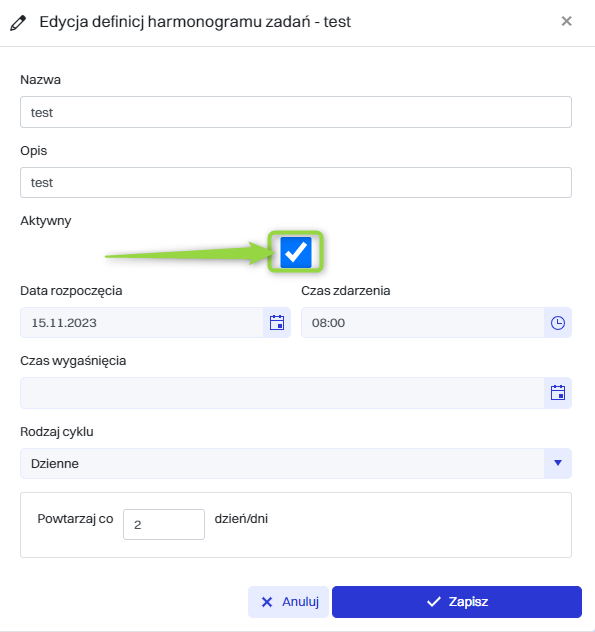Focus the empty Czas wygaśnięcia field
The height and width of the screenshot is (632, 595).
tap(282, 393)
